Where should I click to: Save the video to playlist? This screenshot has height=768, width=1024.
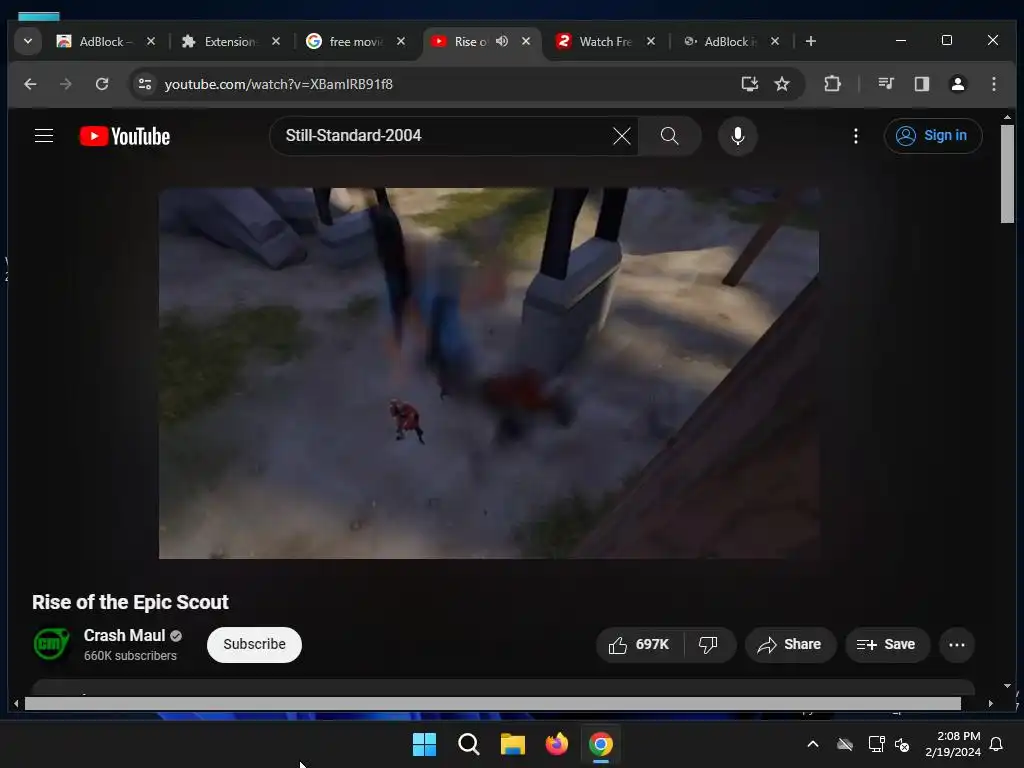886,645
